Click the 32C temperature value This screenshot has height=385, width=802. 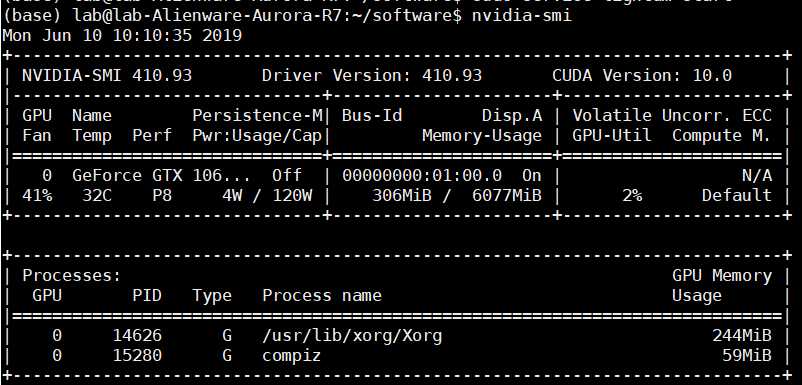click(97, 195)
